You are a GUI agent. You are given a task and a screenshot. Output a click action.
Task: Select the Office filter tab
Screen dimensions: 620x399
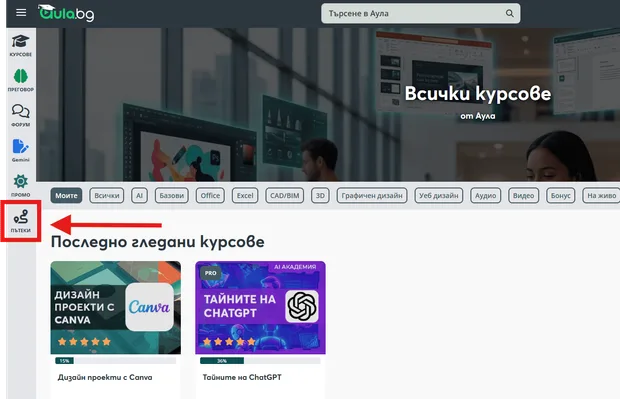210,195
